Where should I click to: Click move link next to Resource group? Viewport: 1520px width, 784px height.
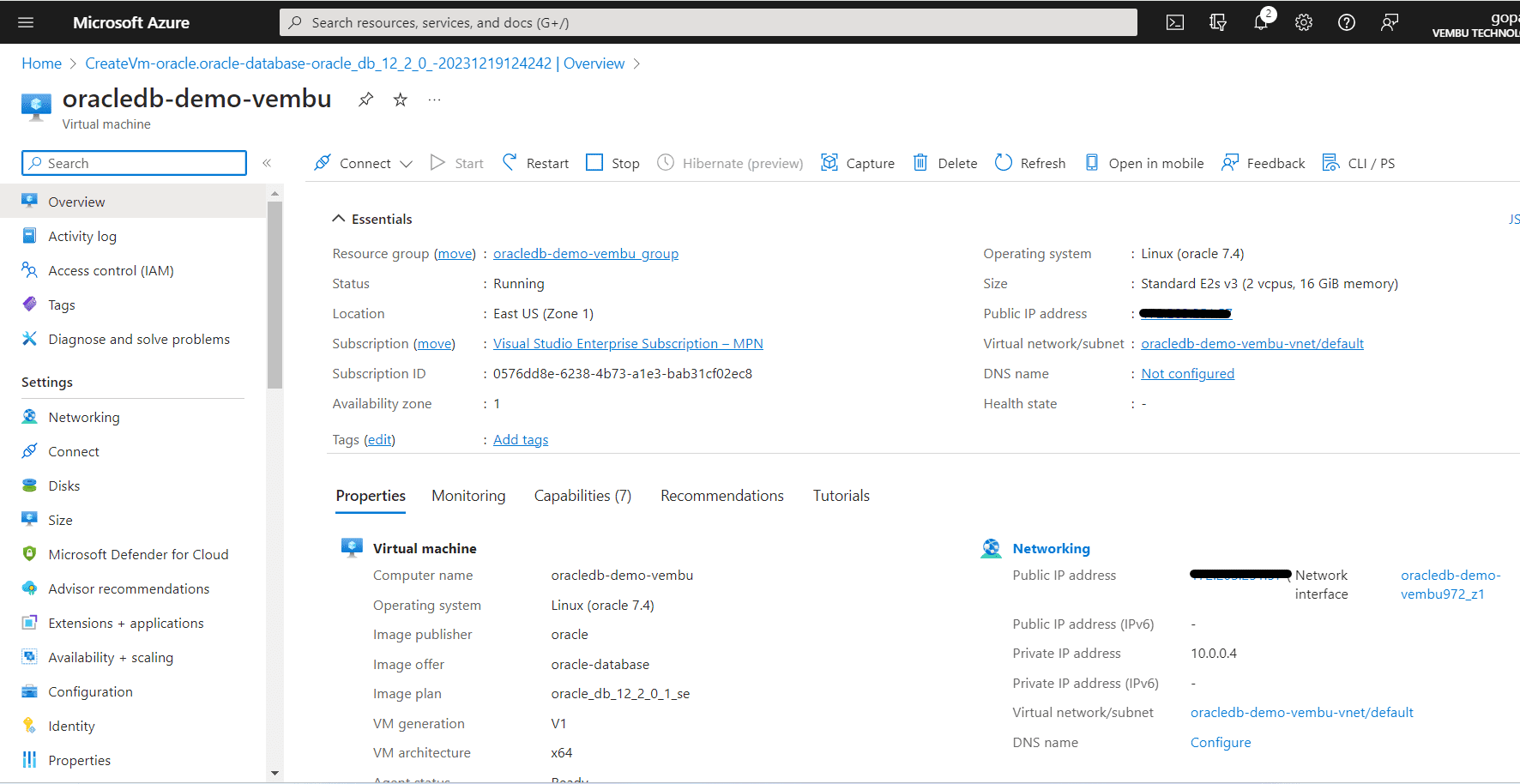(x=455, y=254)
